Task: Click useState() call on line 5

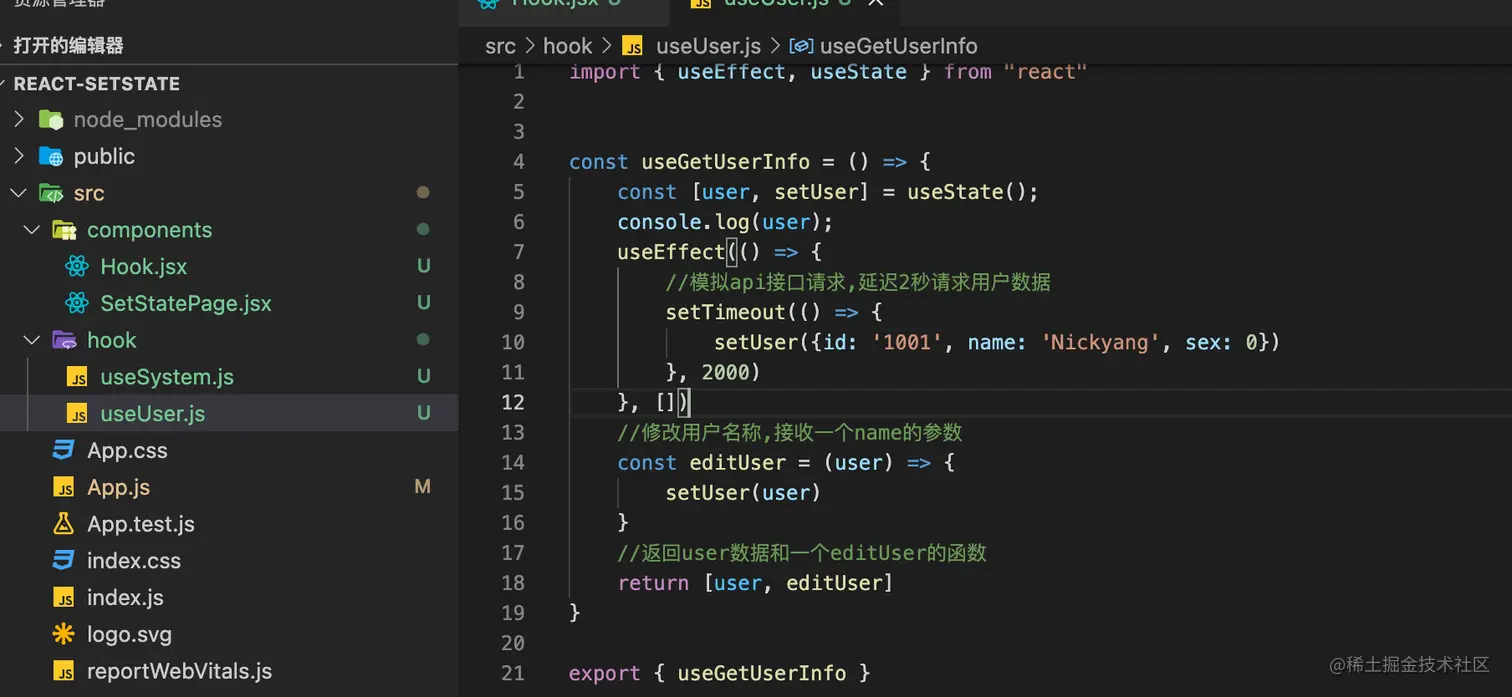Action: pyautogui.click(x=967, y=192)
